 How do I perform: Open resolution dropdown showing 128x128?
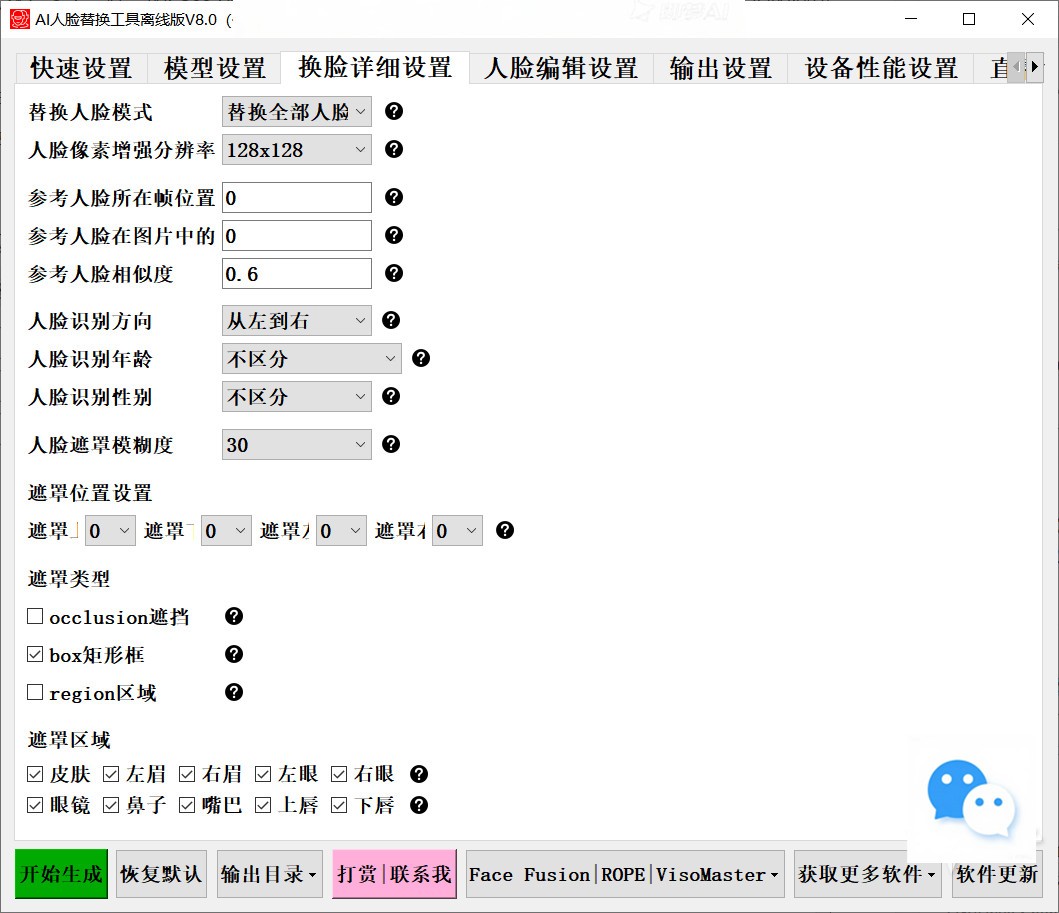pyautogui.click(x=296, y=150)
